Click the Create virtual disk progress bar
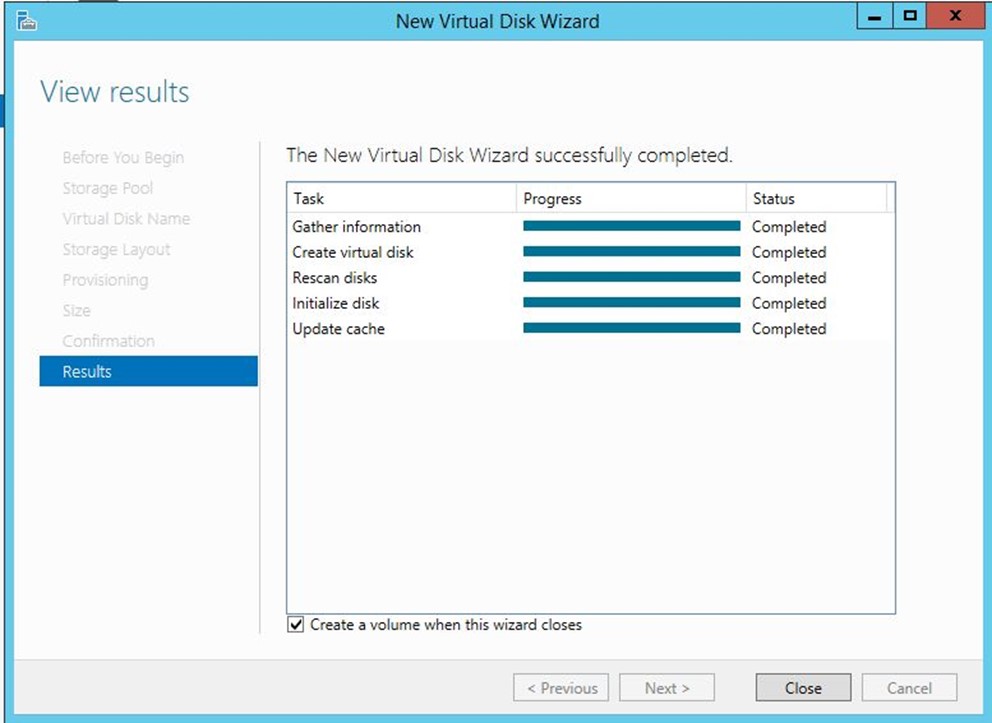The height and width of the screenshot is (723, 992). coord(631,251)
